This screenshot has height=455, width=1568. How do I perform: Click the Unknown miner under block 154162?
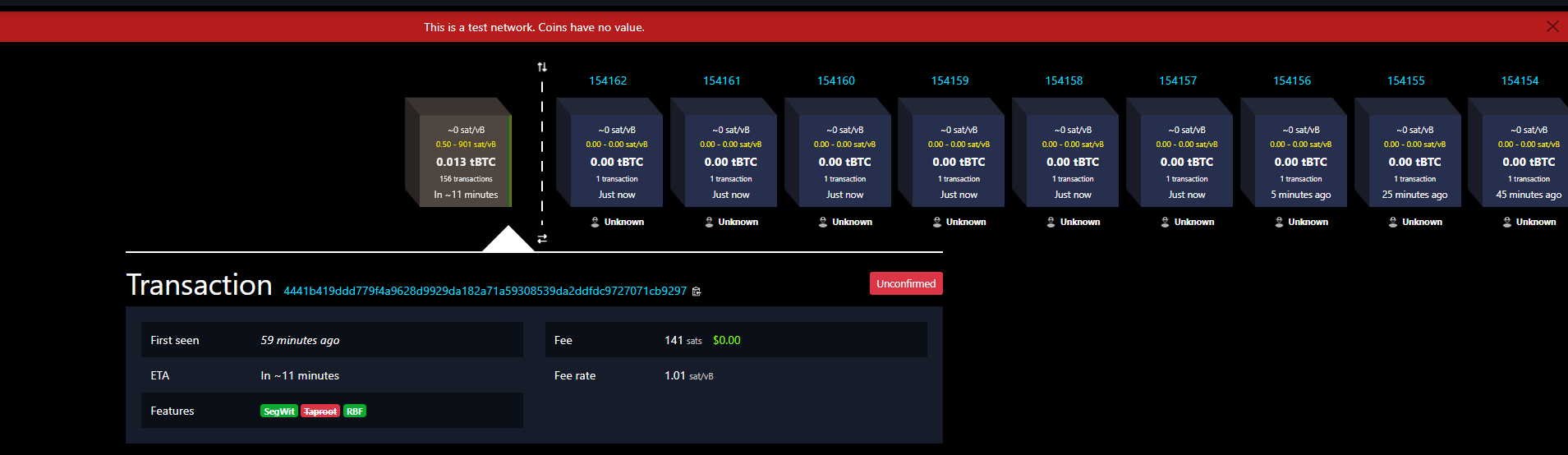(x=618, y=222)
